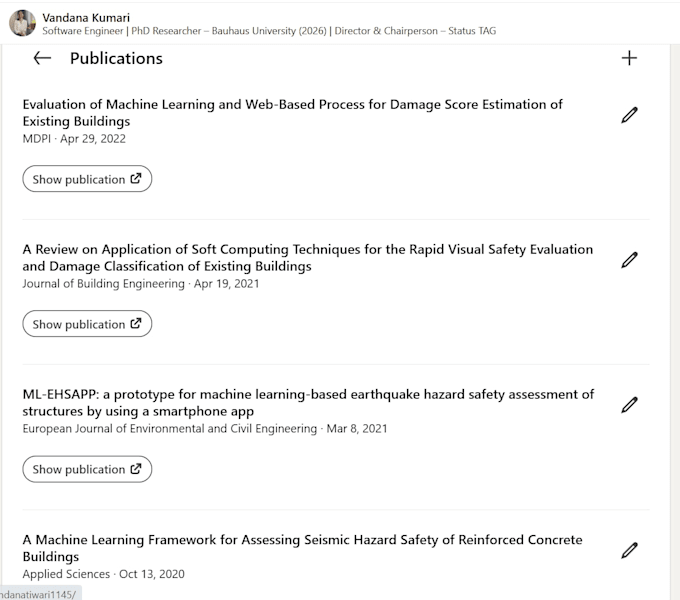Show publication for ML-EHSAPP paper
This screenshot has width=680, height=600.
click(87, 469)
